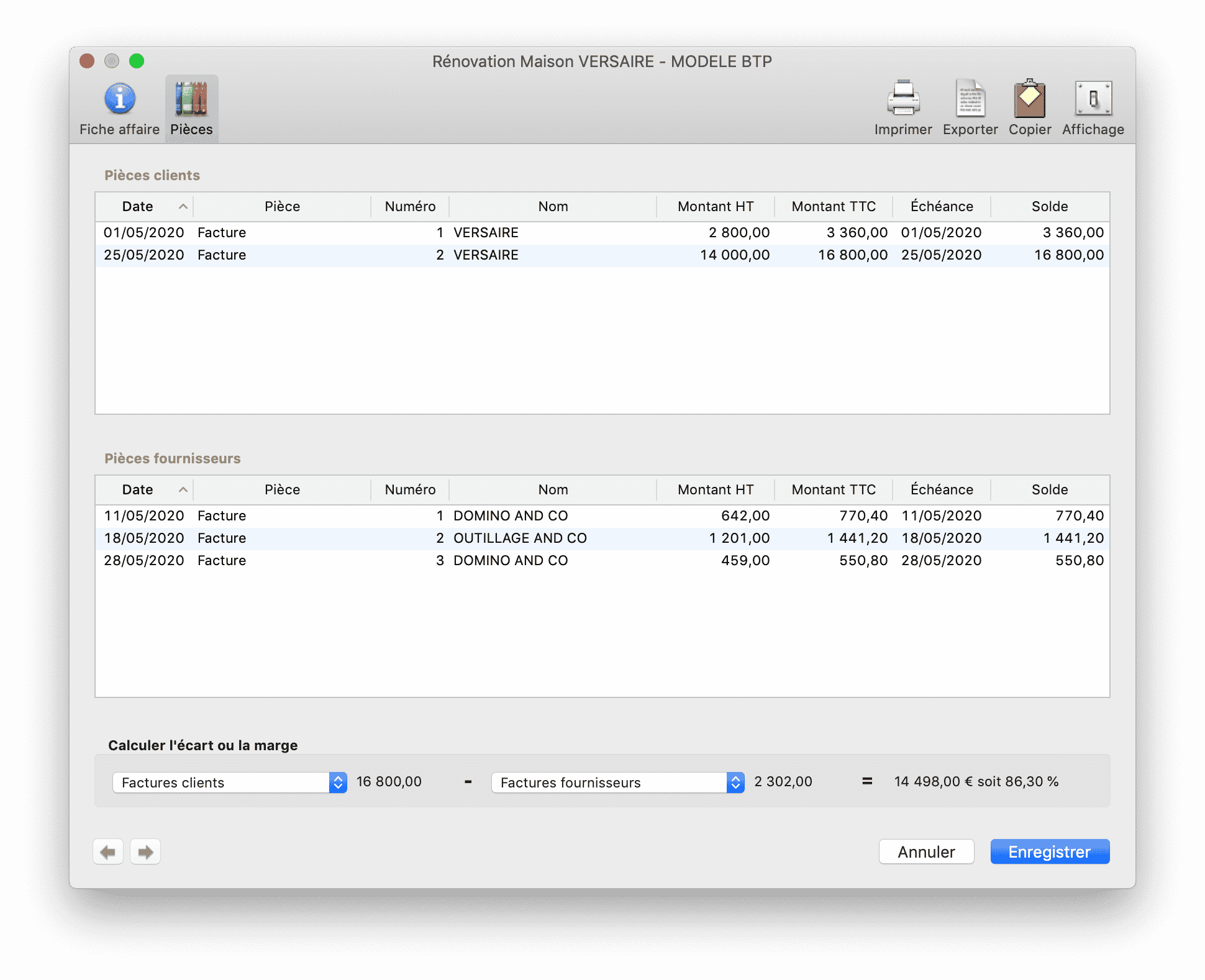This screenshot has width=1205, height=980.
Task: Sort Pièces clients by Date column
Action: click(144, 206)
